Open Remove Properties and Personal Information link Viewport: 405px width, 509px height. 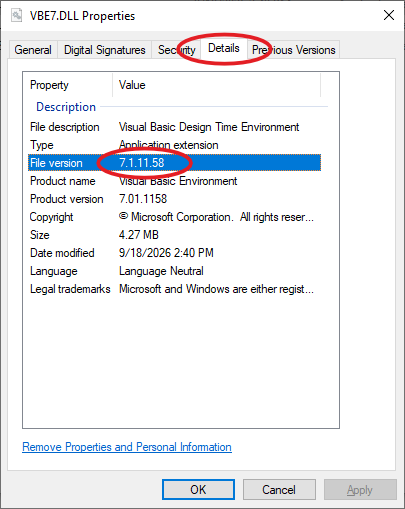[x=127, y=447]
